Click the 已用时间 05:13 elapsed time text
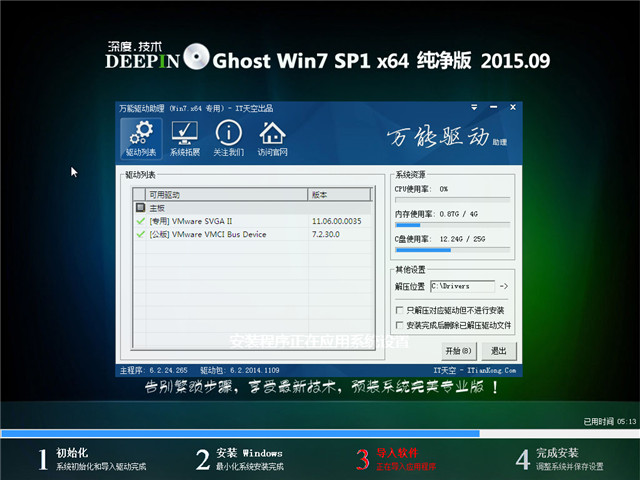The width and height of the screenshot is (640, 480). pyautogui.click(x=609, y=422)
